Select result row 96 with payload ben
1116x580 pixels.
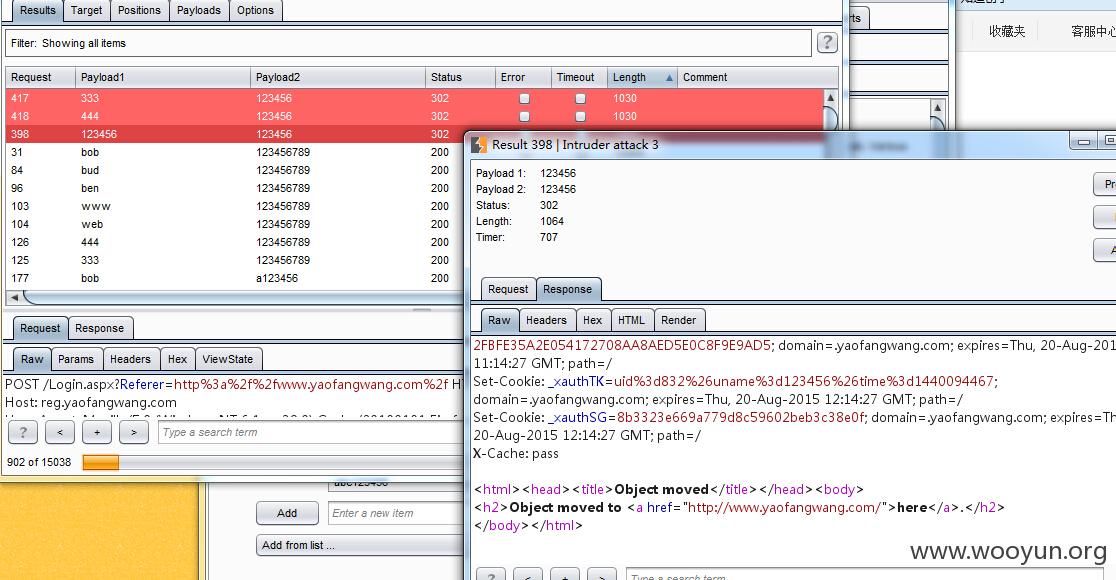[x=235, y=188]
